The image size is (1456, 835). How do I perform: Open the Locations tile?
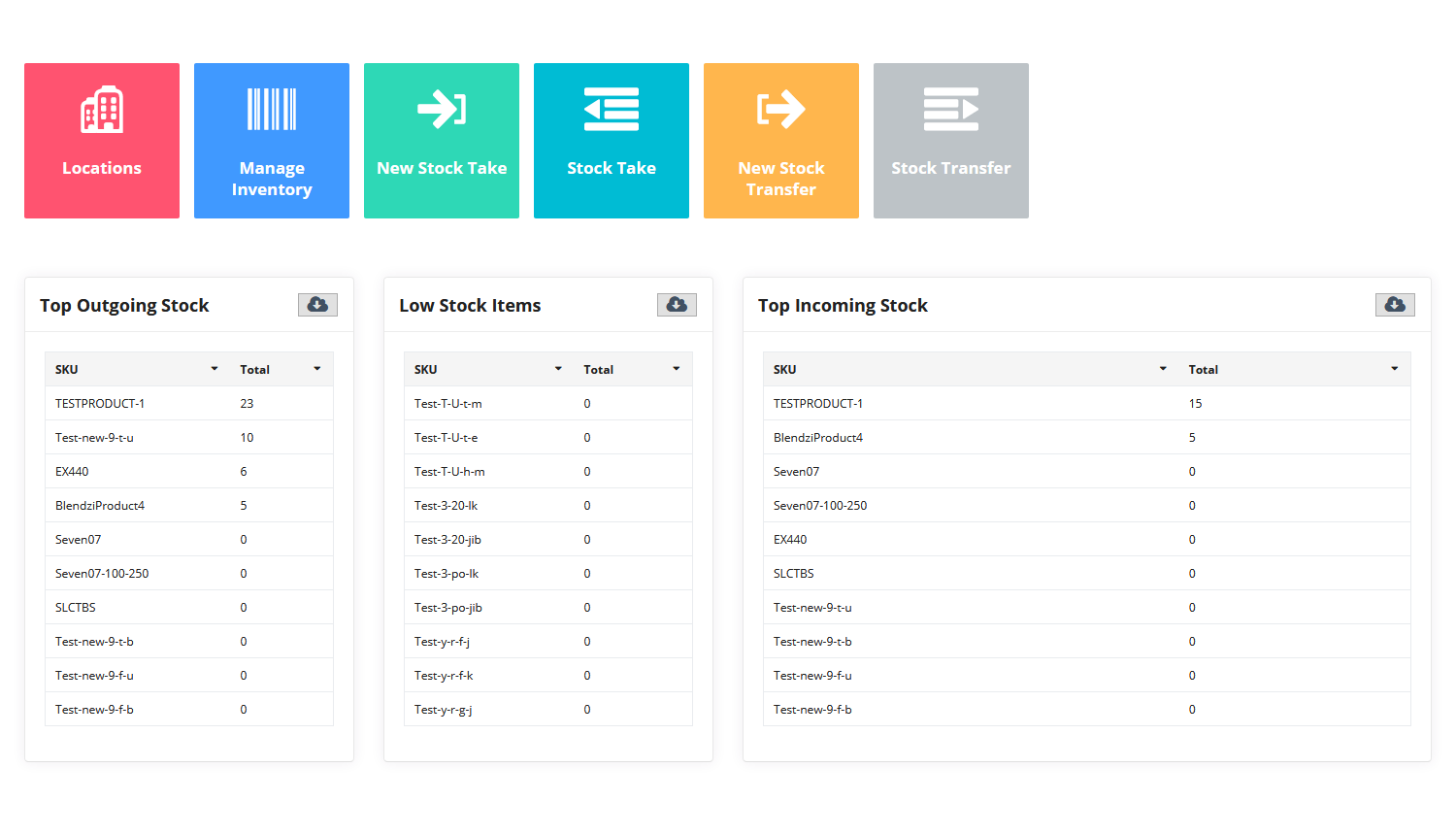click(x=102, y=141)
